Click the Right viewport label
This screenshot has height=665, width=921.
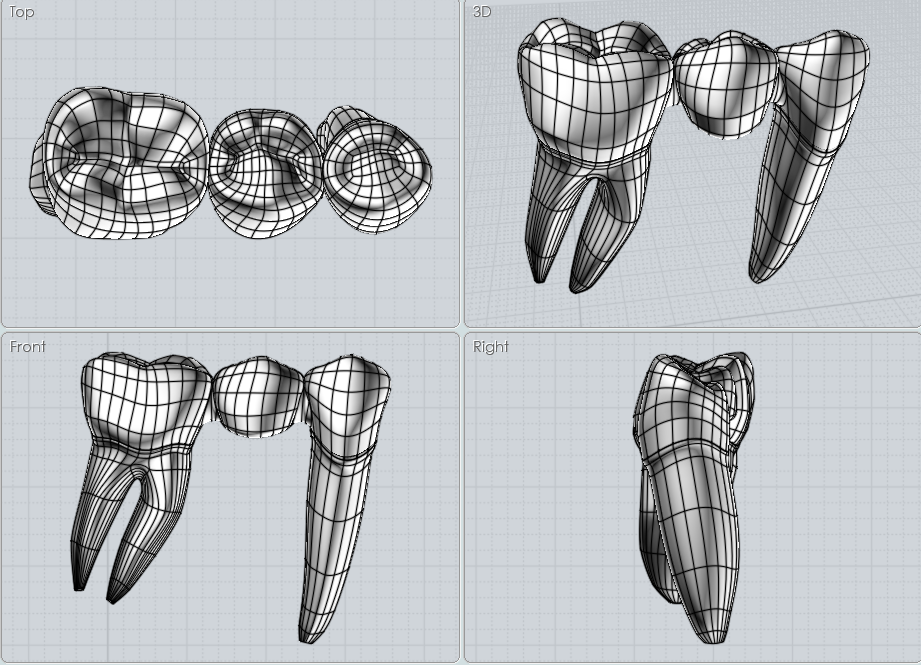(x=490, y=347)
